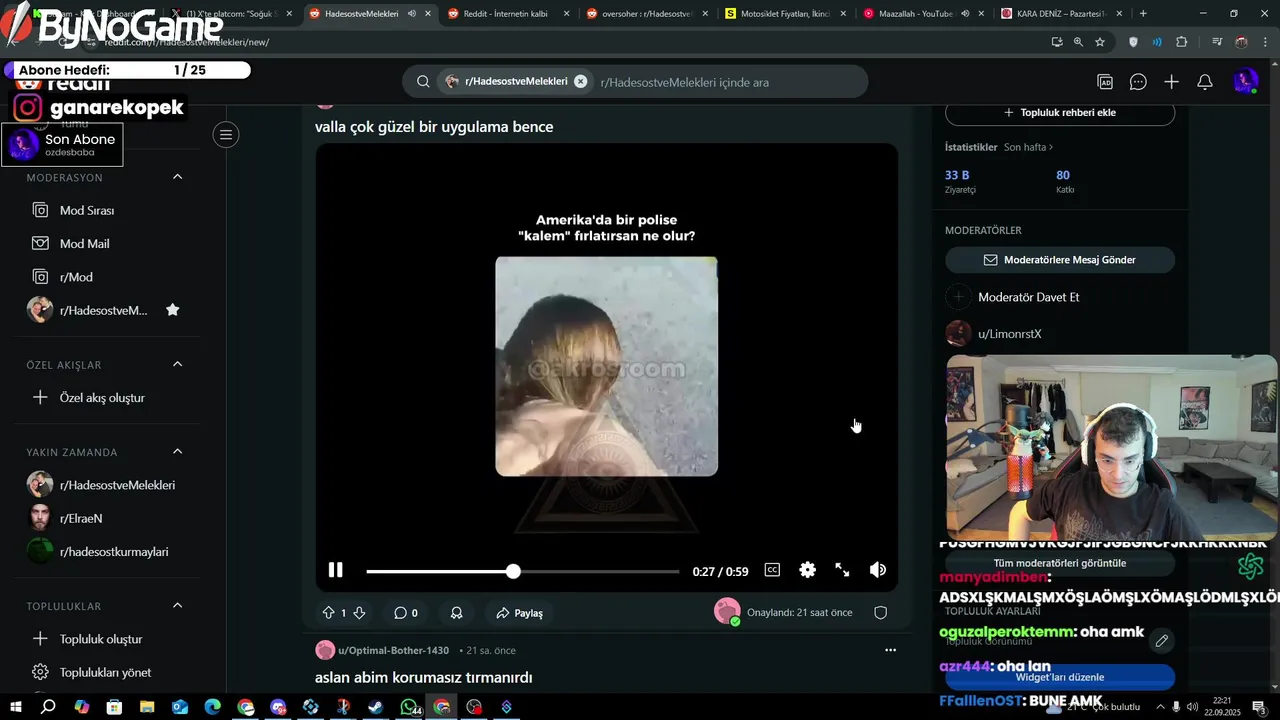Open notifications bell
Screen dimensions: 1280x720
(x=1205, y=82)
